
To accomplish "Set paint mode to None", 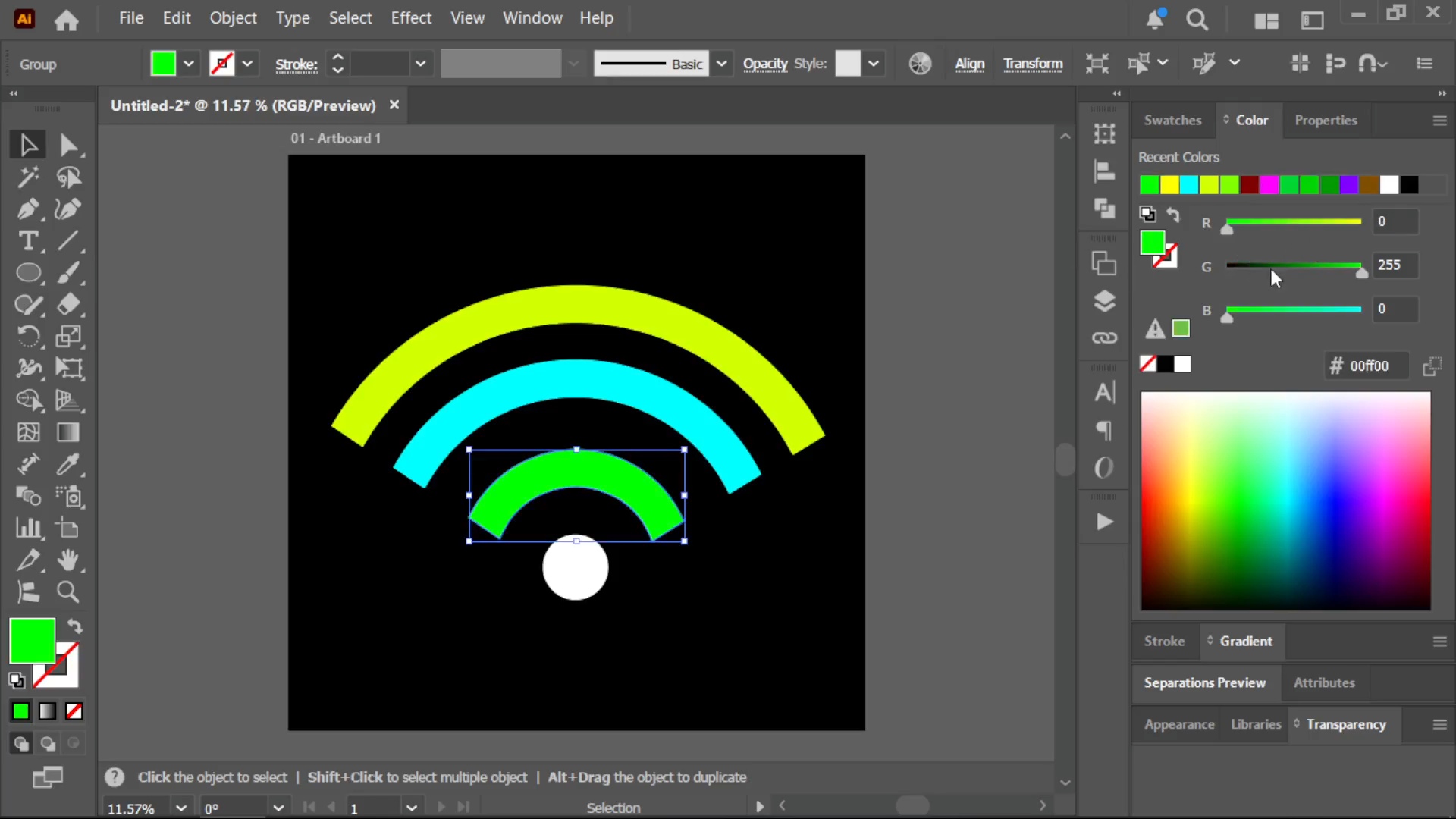I will (x=74, y=711).
